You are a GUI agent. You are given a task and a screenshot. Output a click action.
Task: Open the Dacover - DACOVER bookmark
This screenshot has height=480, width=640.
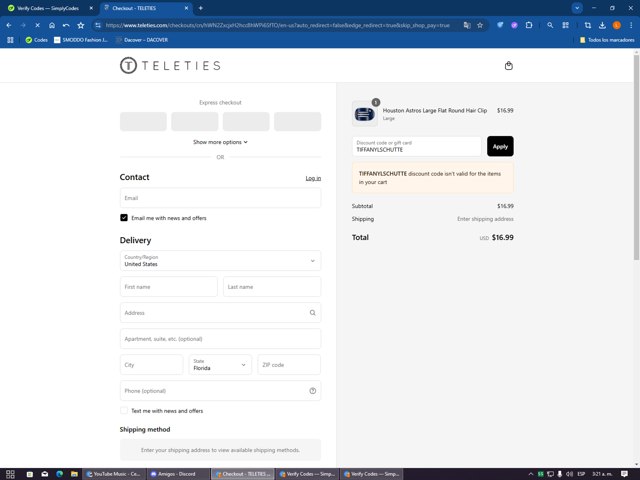tap(142, 40)
